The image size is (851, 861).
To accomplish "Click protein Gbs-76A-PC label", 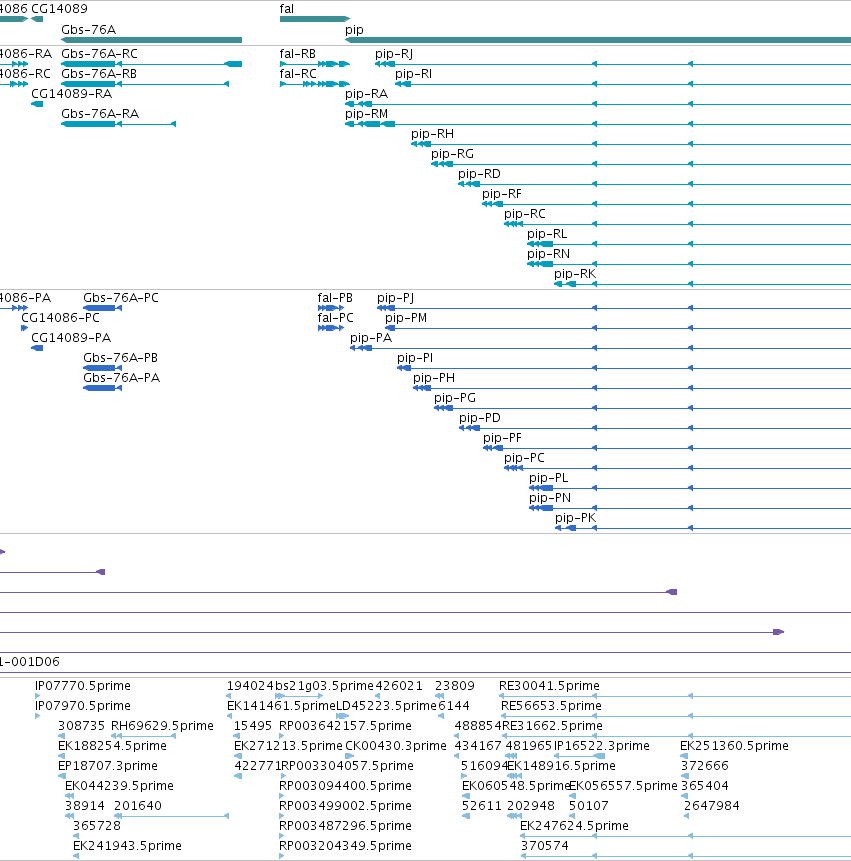I will (121, 298).
